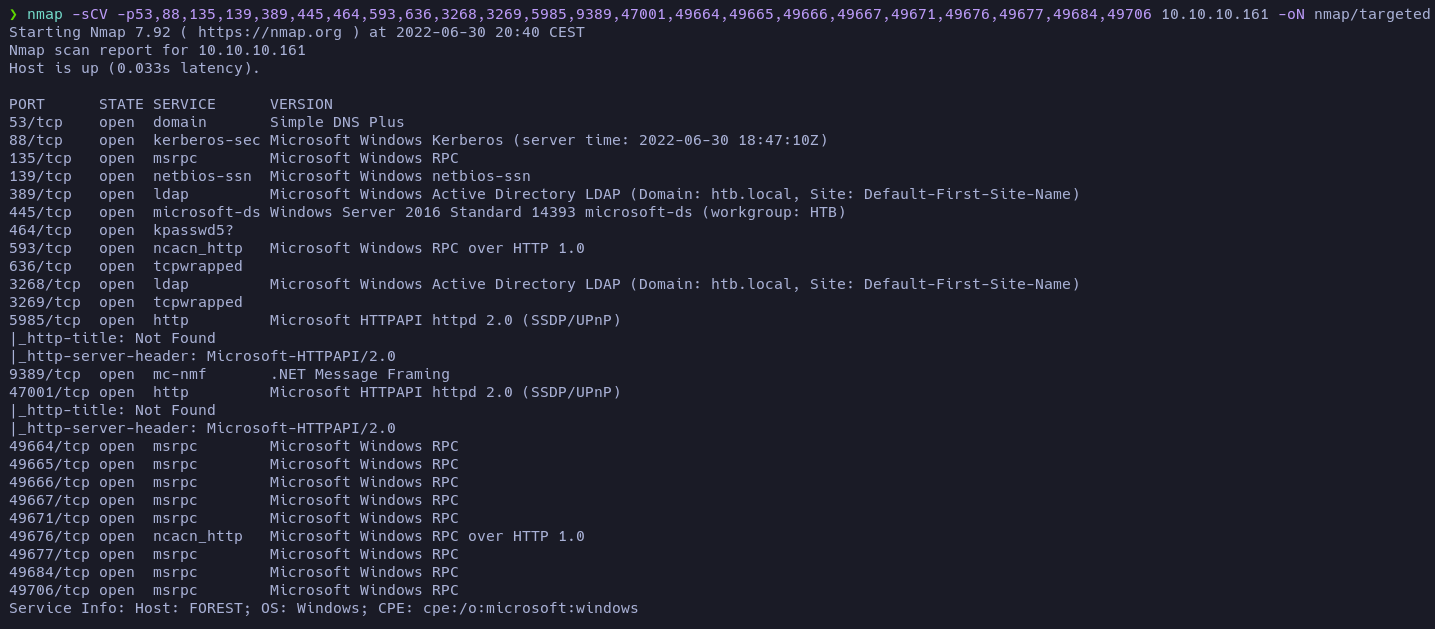Click the STATE column header
1435x629 pixels.
[x=121, y=104]
